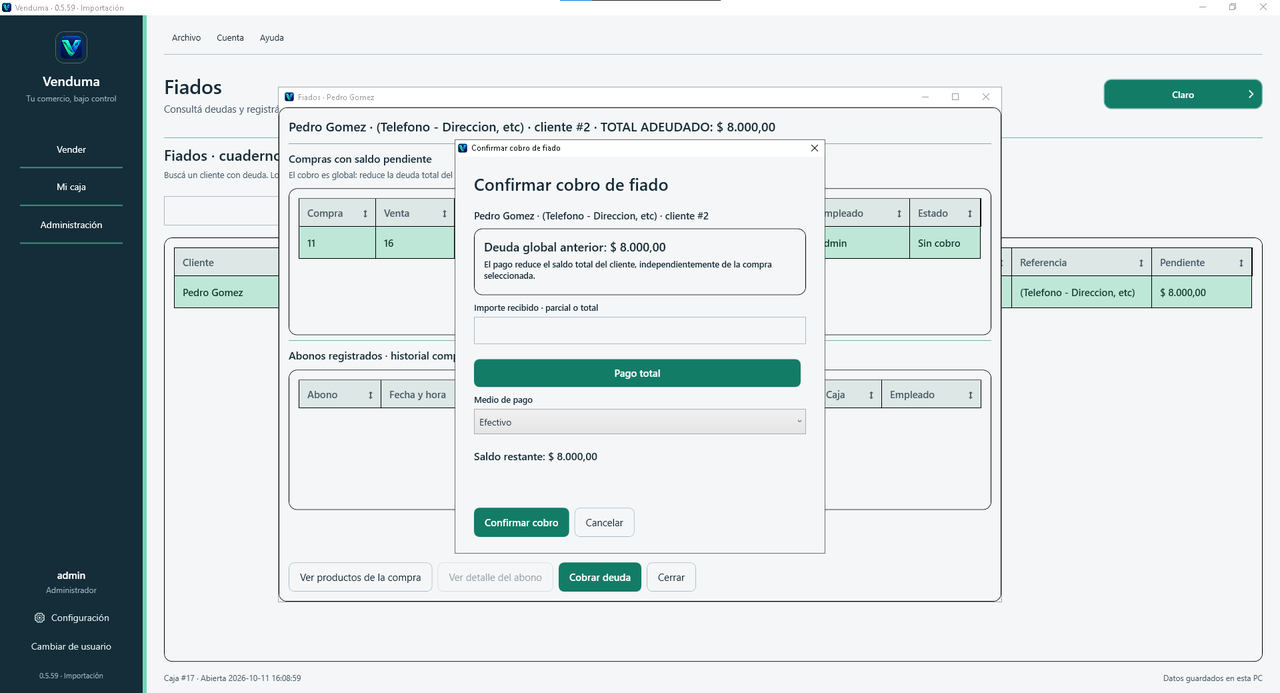Select the Pedro Gomez row in clients table
The height and width of the screenshot is (693, 1280).
[712, 293]
